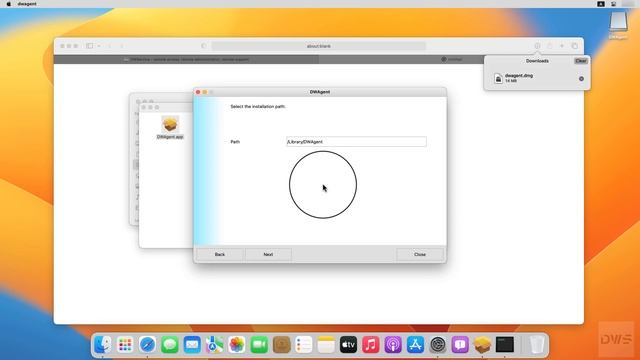Open Contacts from the Dock
This screenshot has width=640, height=360.
[x=281, y=345]
